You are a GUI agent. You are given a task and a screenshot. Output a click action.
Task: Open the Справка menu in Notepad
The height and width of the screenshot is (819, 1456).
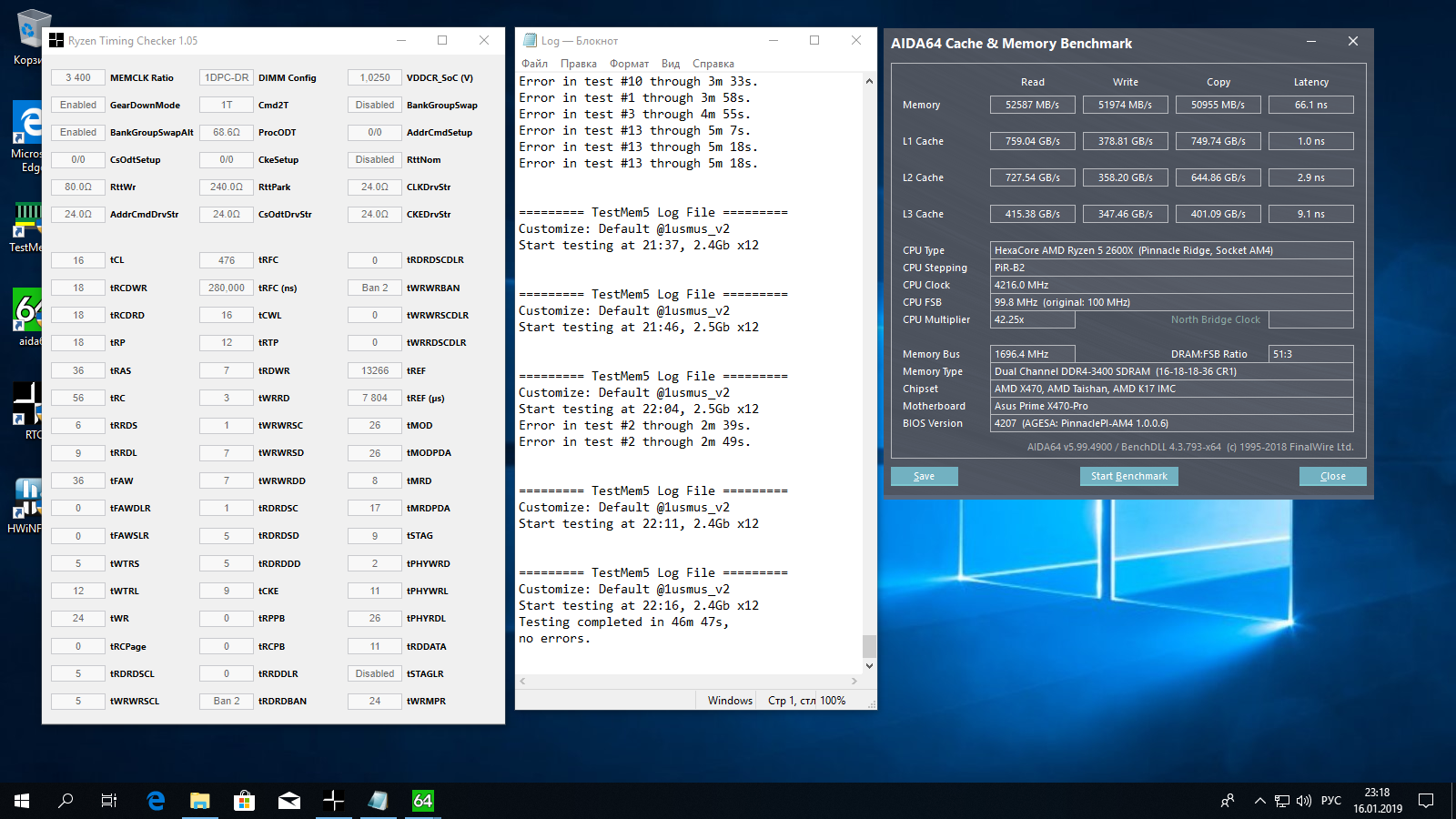click(x=713, y=64)
